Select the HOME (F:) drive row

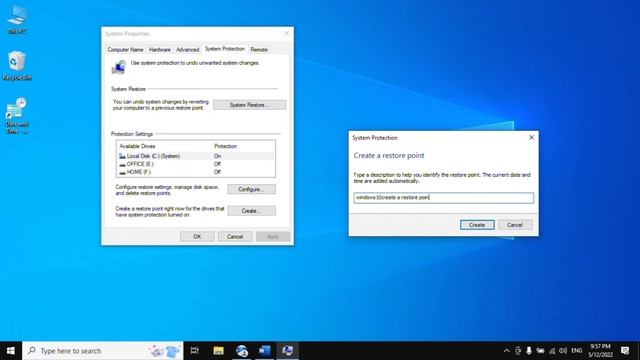coord(196,172)
